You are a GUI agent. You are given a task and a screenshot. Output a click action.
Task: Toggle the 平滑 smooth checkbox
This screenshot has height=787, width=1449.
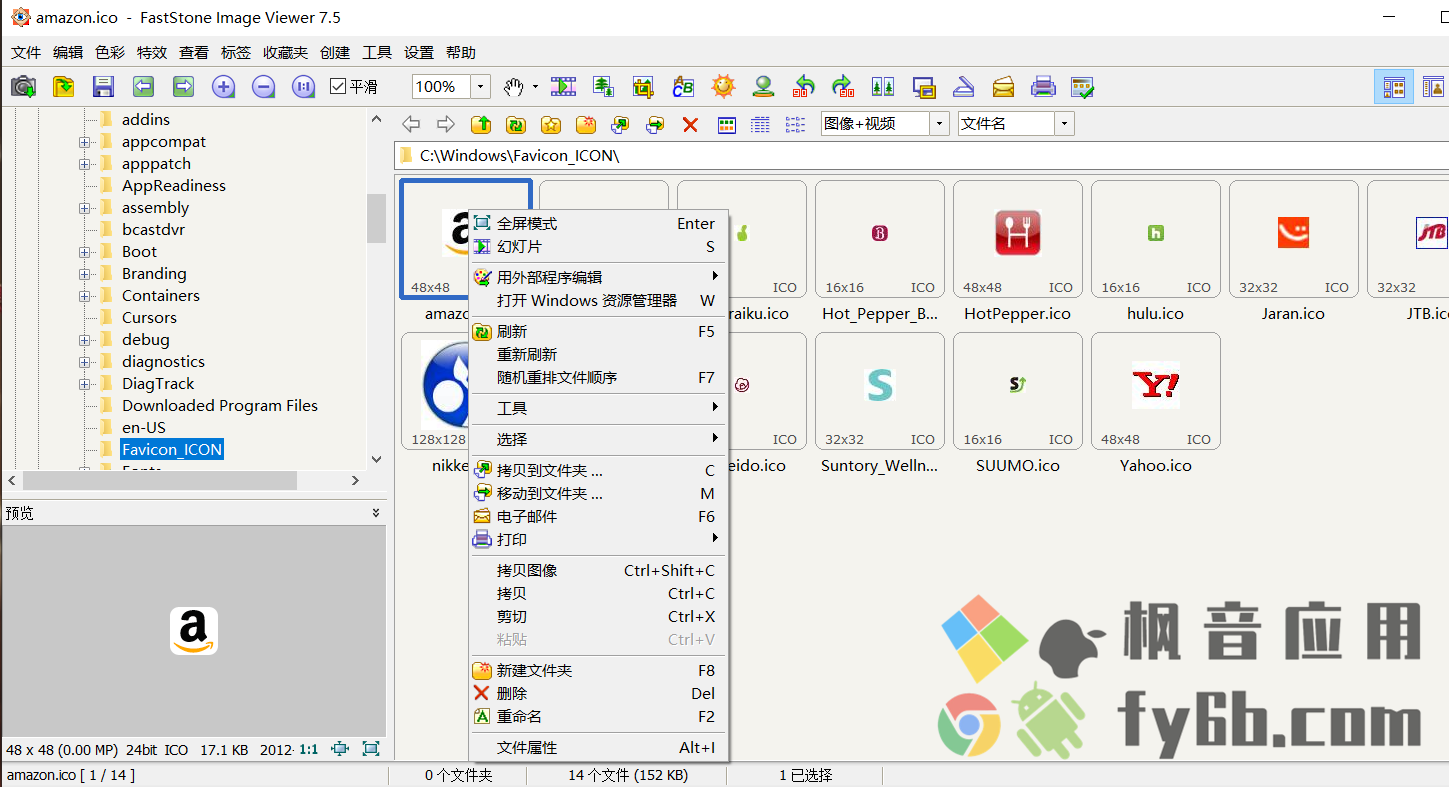tap(338, 87)
